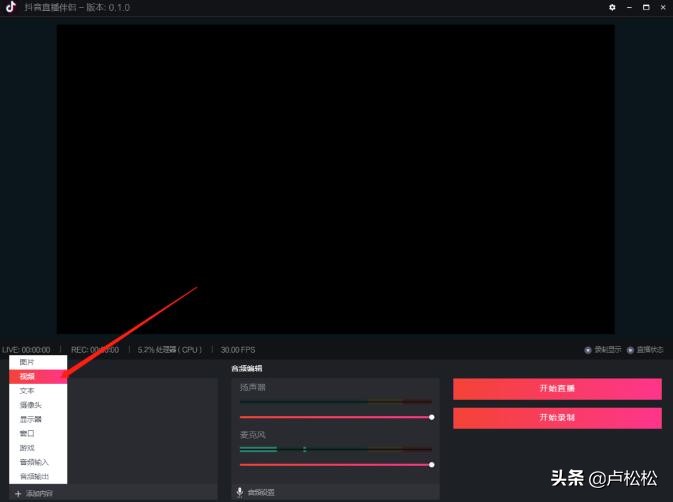Click the 扬声器 volume slider handle

431,416
